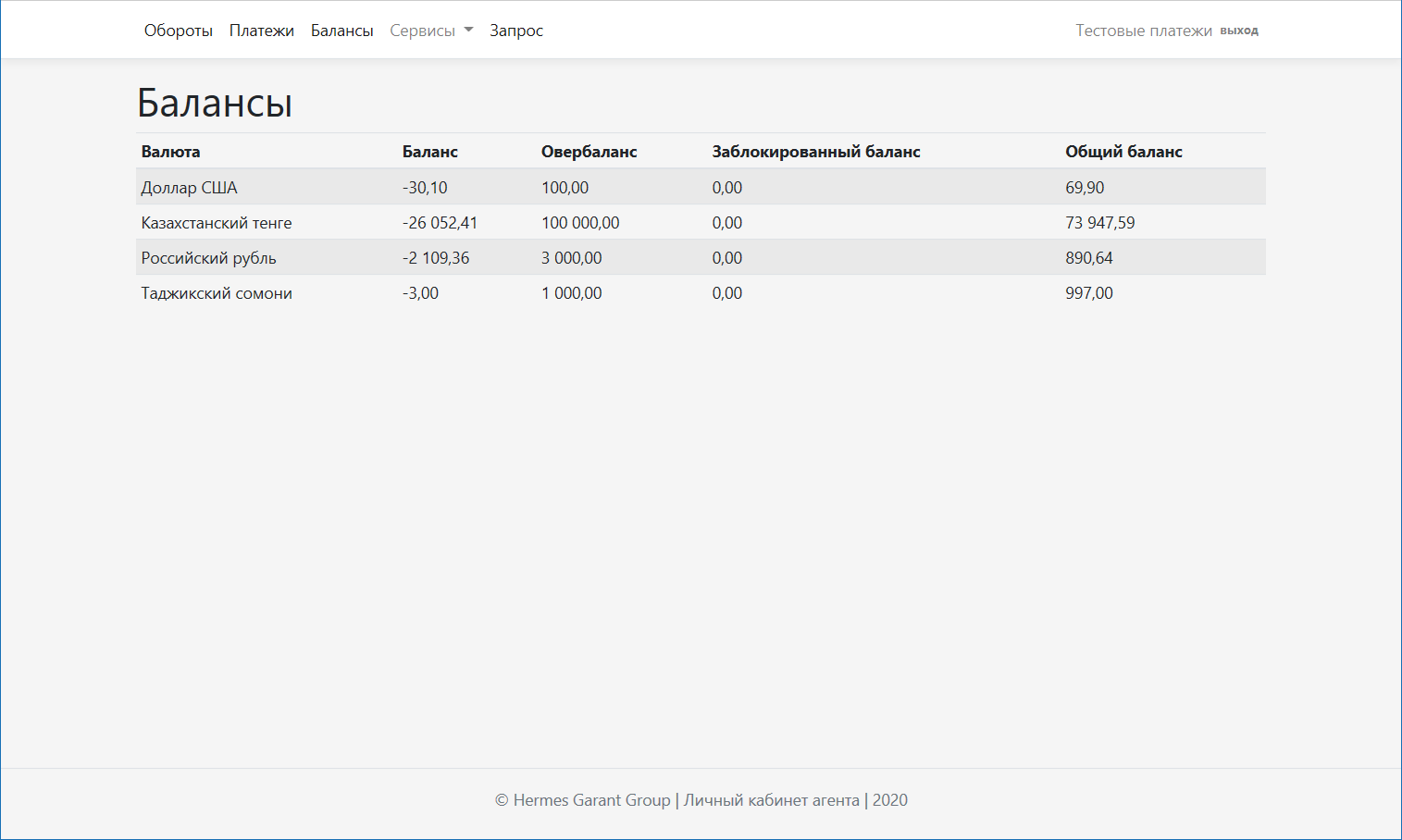Click the total balance value 69,90
This screenshot has height=840, width=1402.
(x=1085, y=188)
